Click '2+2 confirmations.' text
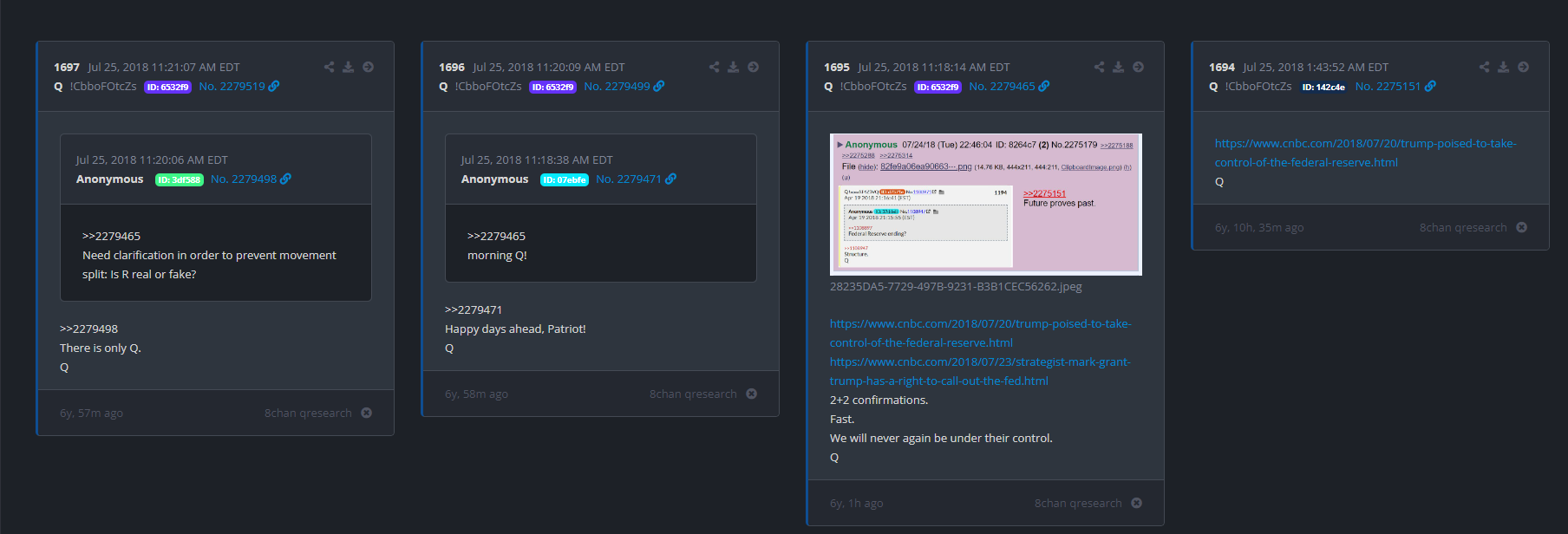This screenshot has width=1568, height=534. [879, 400]
